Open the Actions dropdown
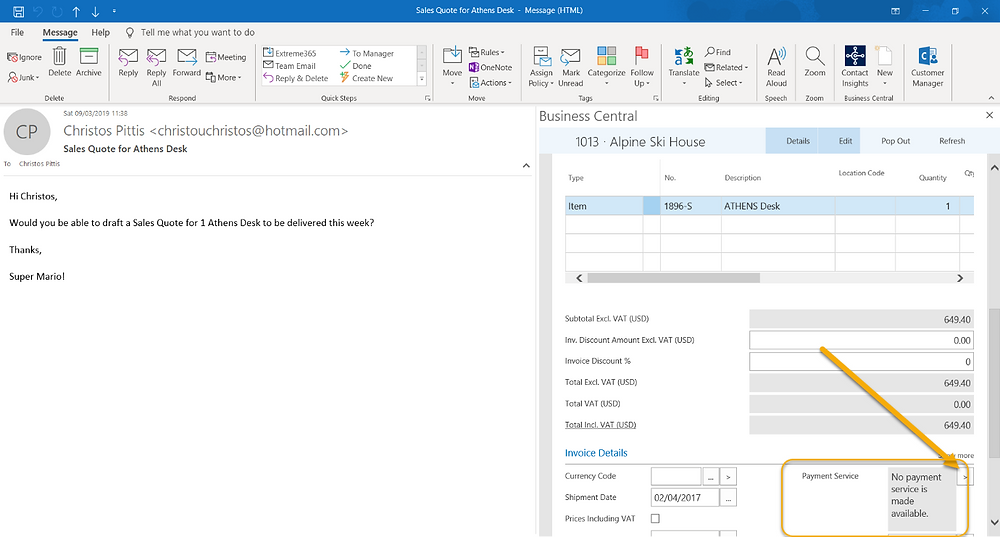Screen dimensions: 1000x537 tap(490, 83)
